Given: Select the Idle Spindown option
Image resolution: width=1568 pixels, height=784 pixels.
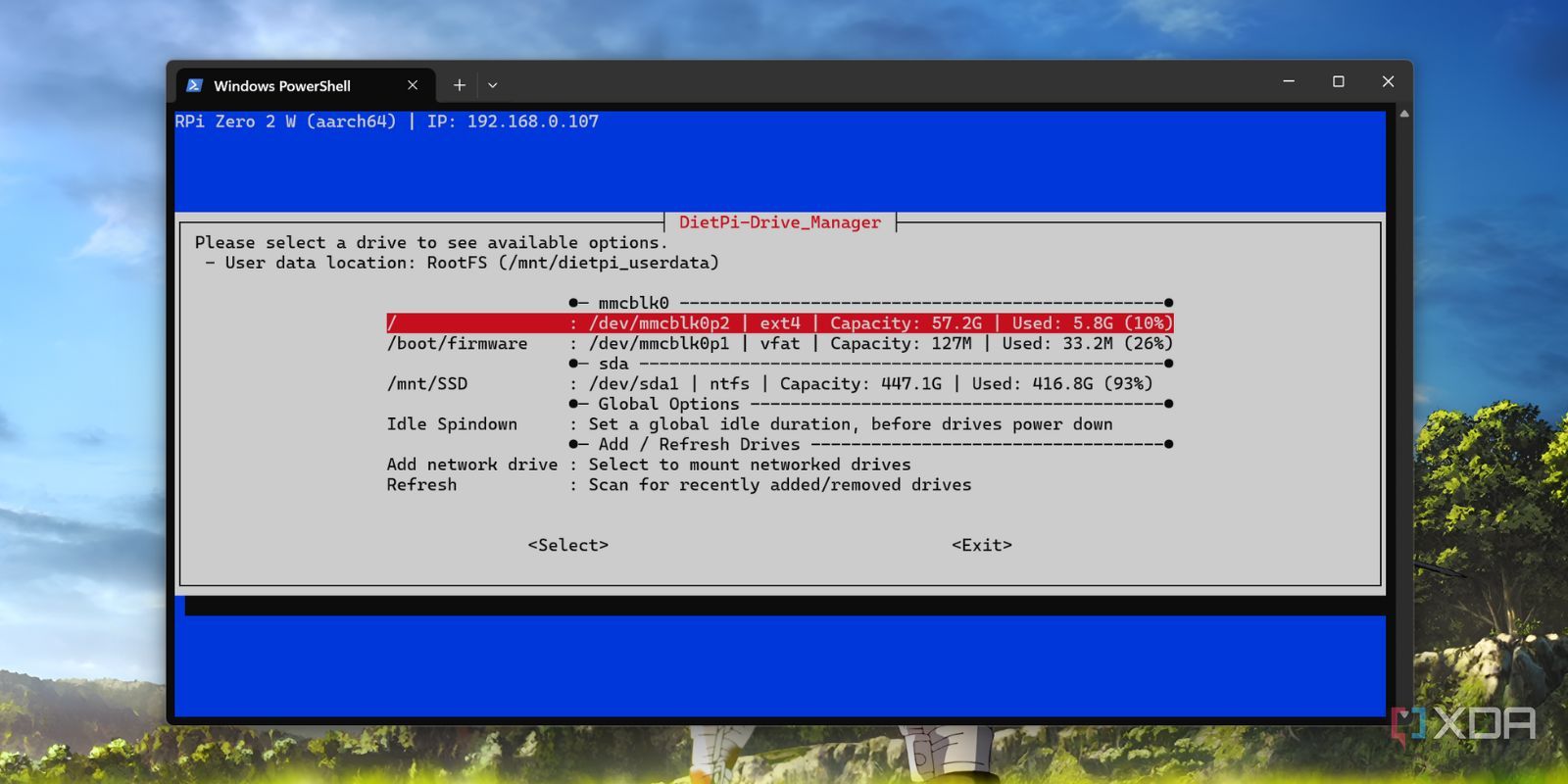Looking at the screenshot, I should pyautogui.click(x=750, y=424).
